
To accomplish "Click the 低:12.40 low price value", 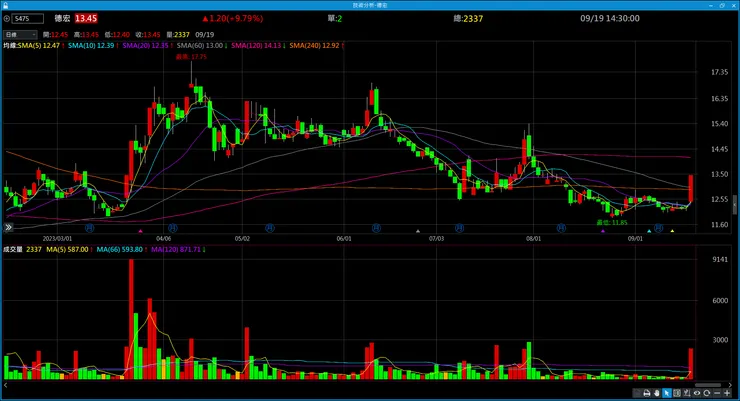I will click(x=117, y=35).
